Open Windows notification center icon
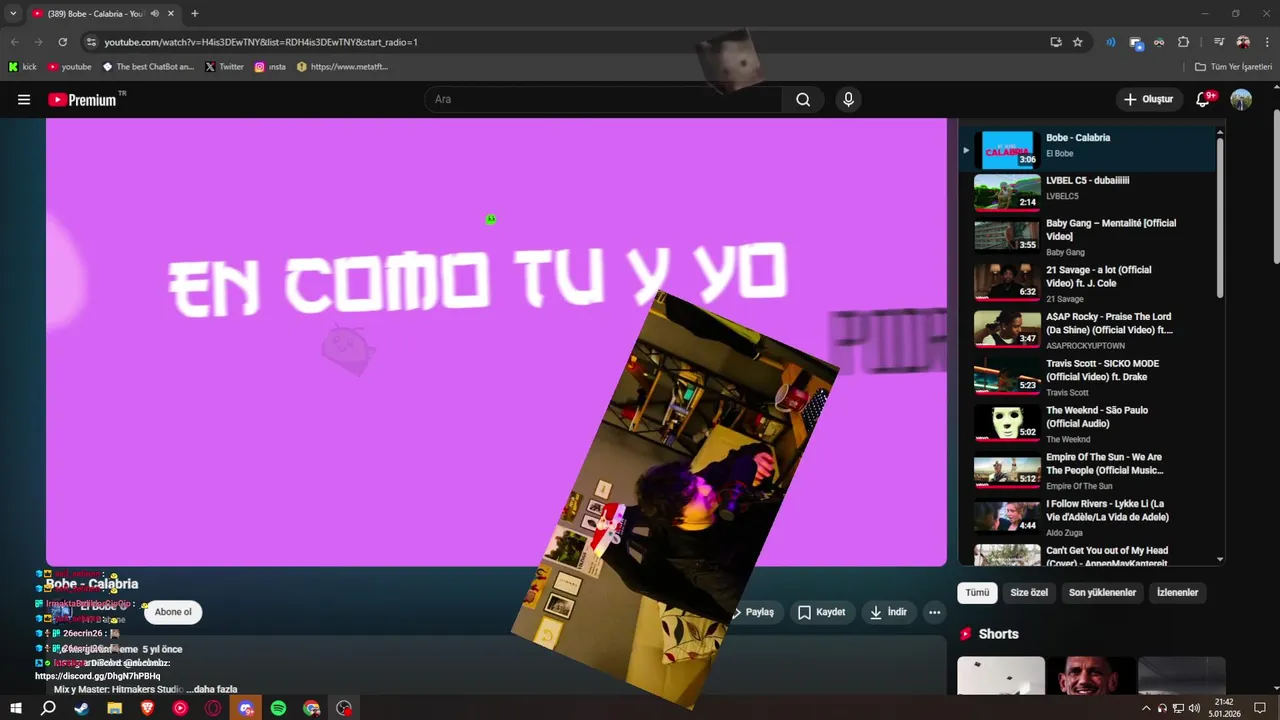Image resolution: width=1280 pixels, height=720 pixels. click(1260, 708)
